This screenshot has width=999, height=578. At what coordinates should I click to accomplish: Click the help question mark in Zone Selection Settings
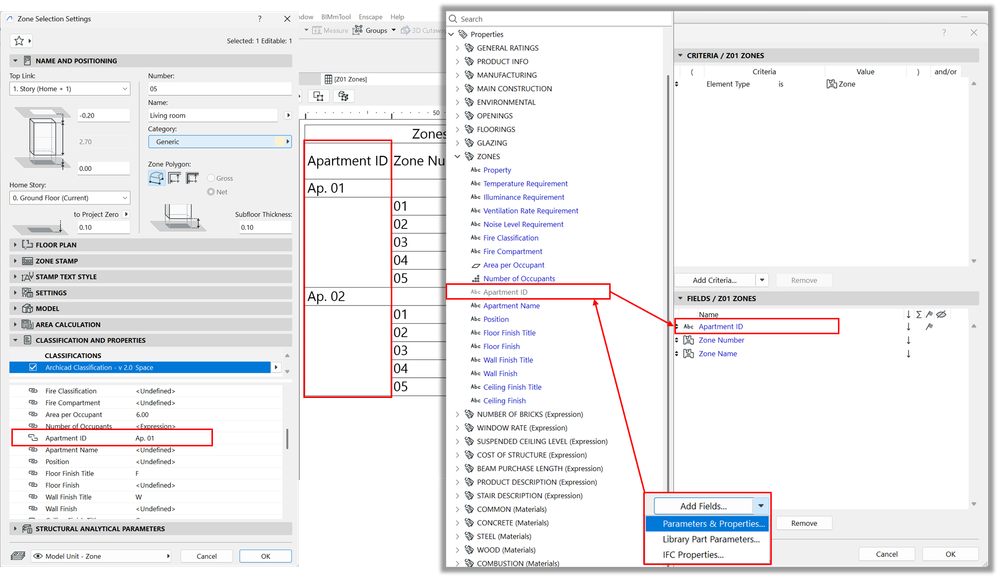pyautogui.click(x=259, y=19)
